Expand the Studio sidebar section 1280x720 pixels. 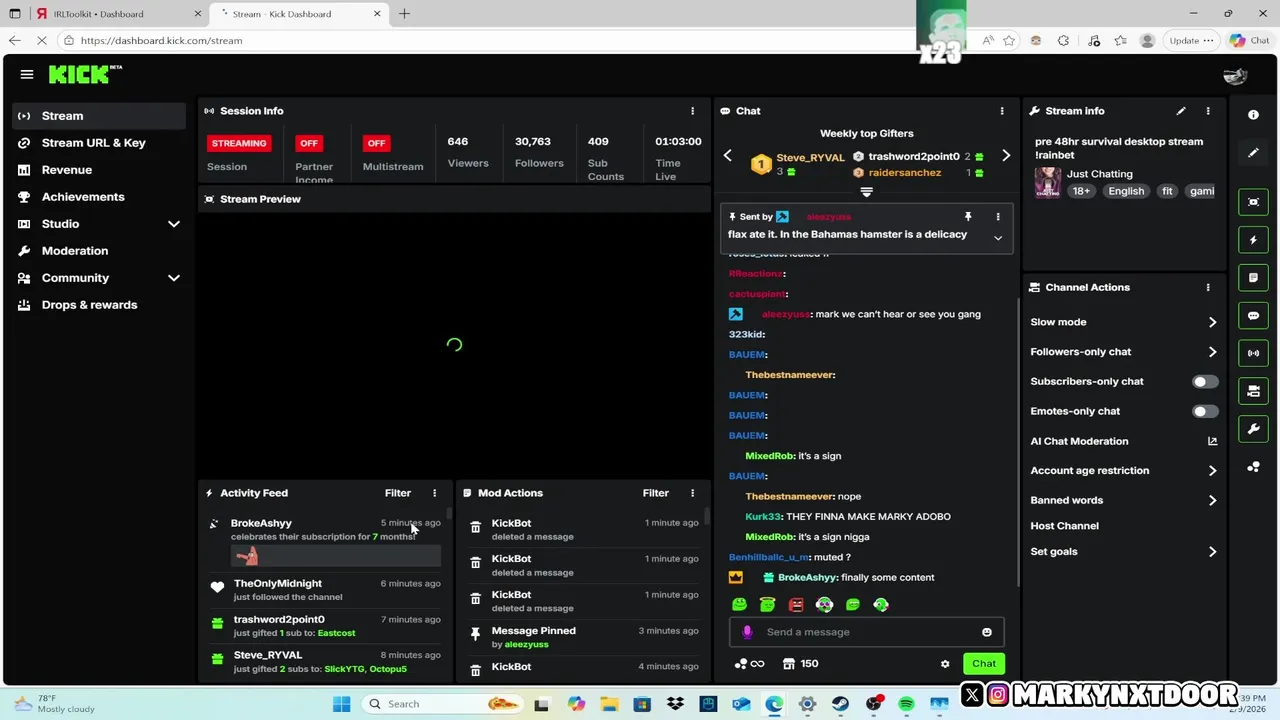point(173,224)
